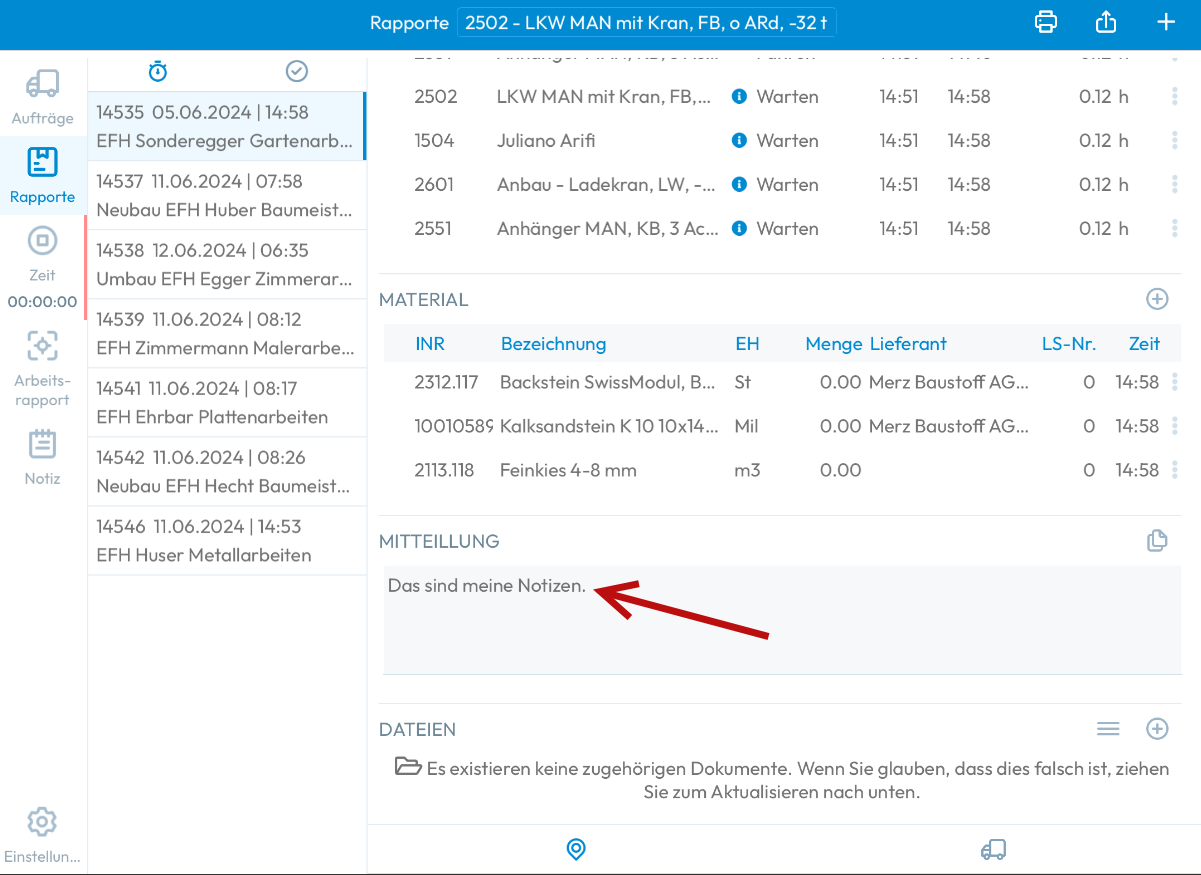The width and height of the screenshot is (1201, 875).
Task: Select report 14537 Neubau EFH Huber
Action: 226,196
